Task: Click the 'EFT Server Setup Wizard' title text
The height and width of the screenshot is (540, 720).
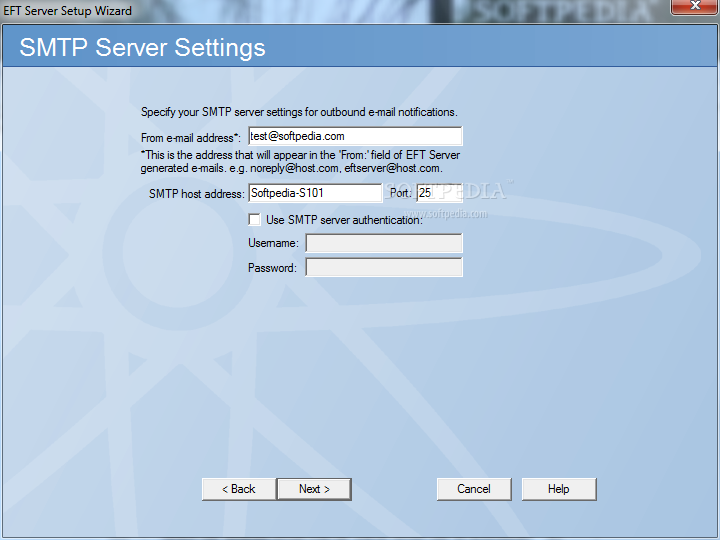Action: point(68,11)
